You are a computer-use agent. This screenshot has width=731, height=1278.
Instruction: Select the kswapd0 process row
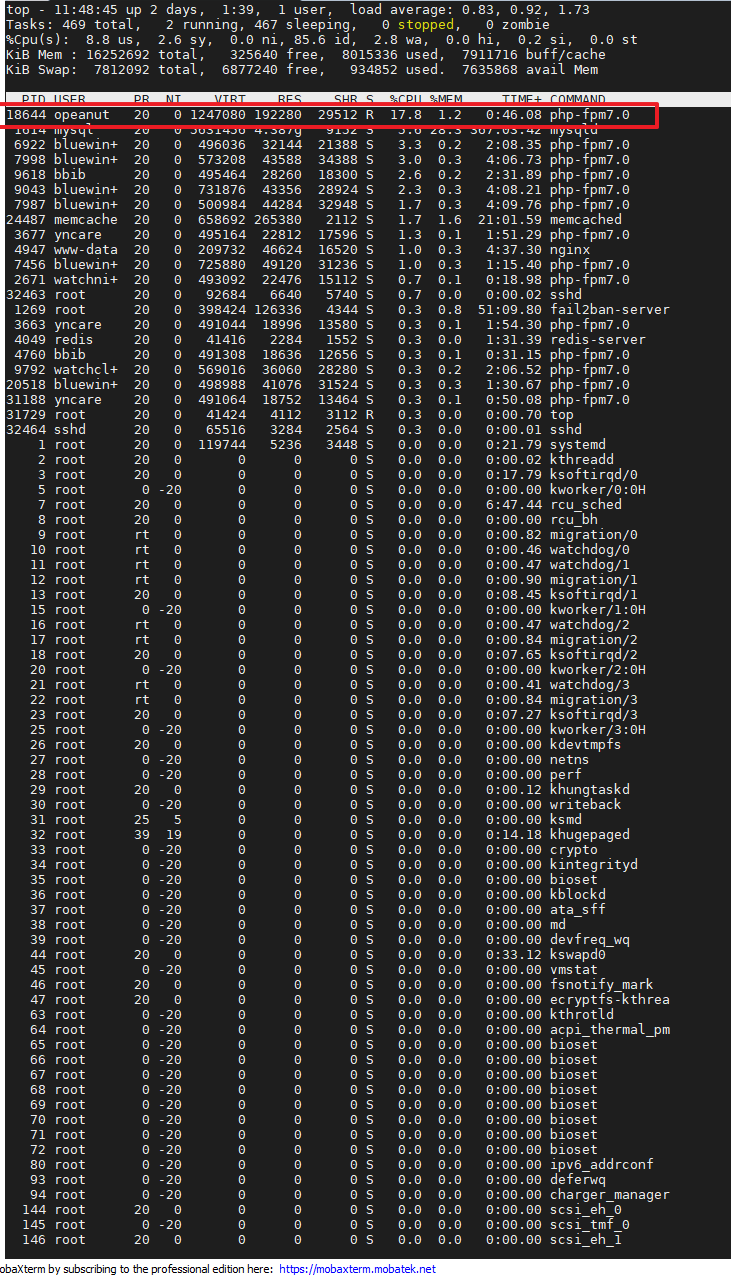310,955
